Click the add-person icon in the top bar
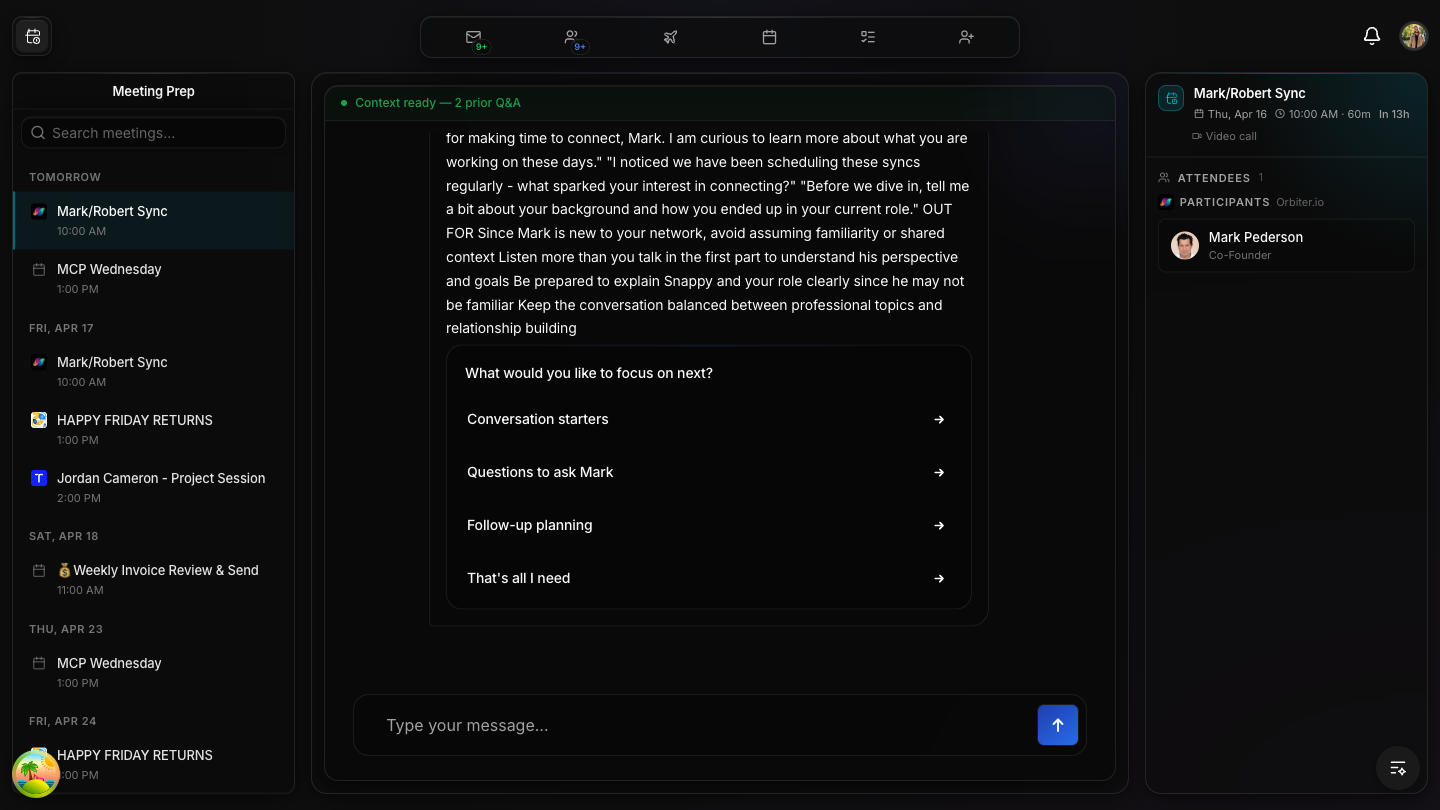The image size is (1440, 810). [x=966, y=37]
